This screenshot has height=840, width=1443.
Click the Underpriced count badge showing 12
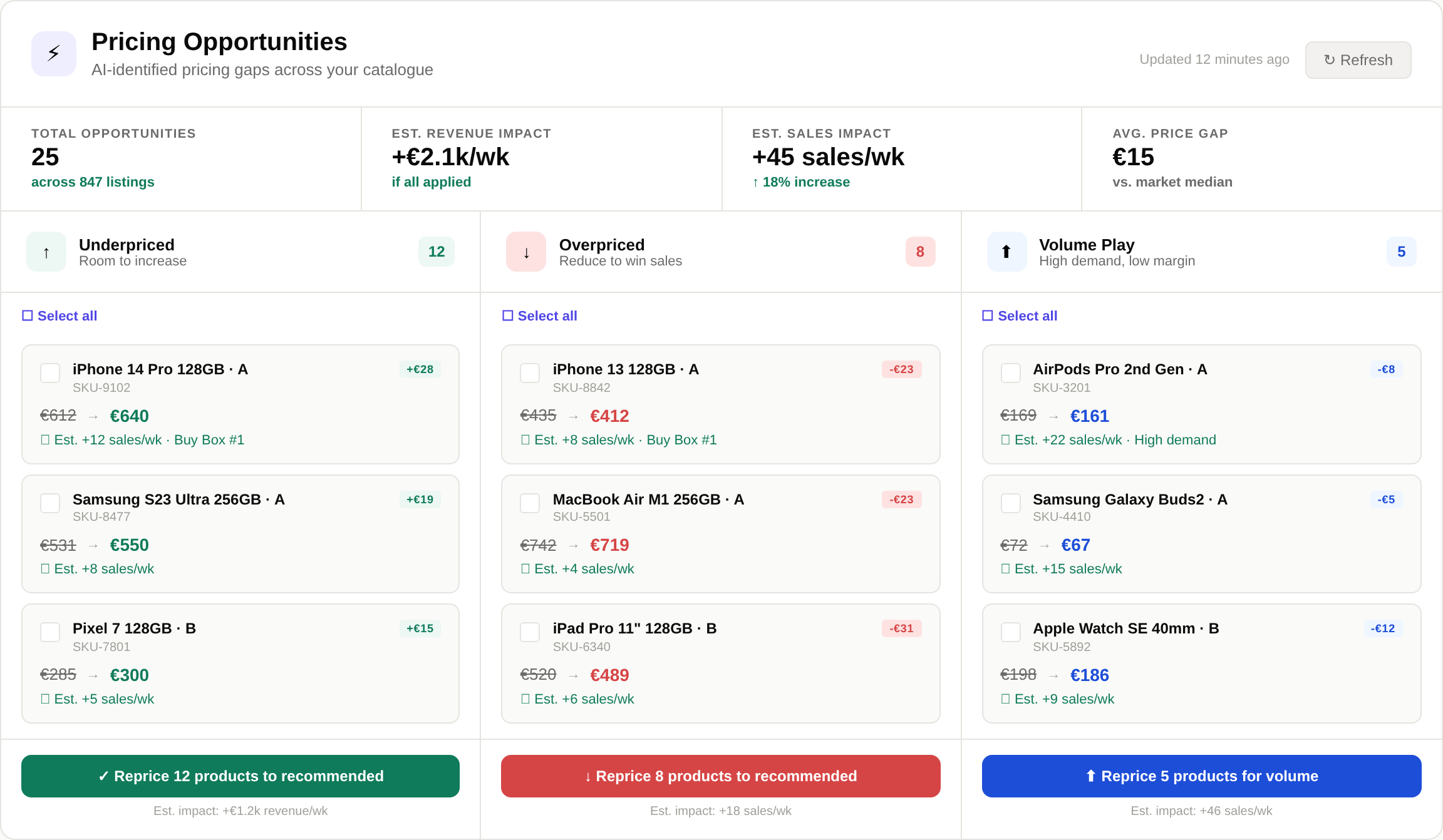(x=436, y=251)
